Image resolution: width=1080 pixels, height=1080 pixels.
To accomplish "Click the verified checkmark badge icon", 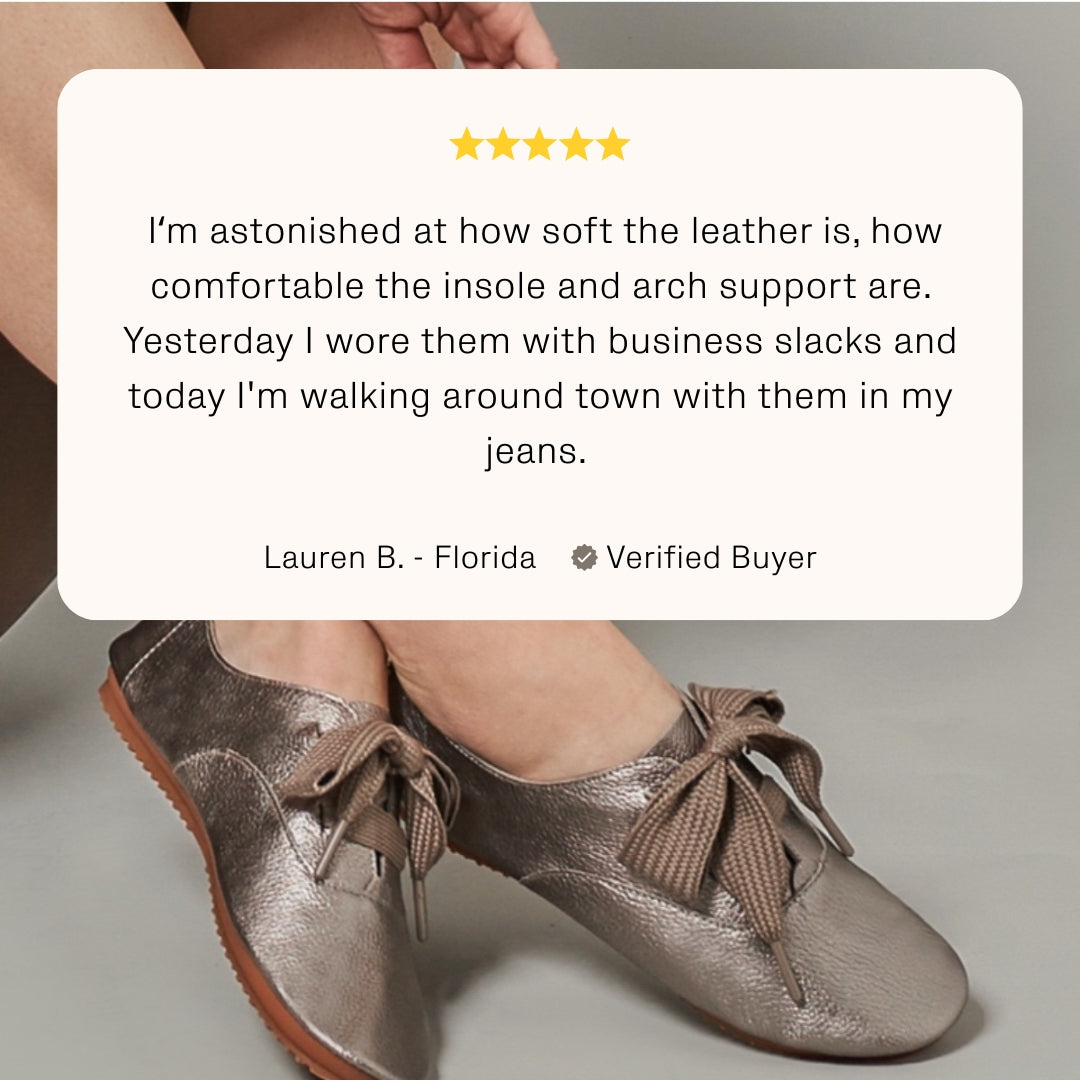I will click(584, 557).
